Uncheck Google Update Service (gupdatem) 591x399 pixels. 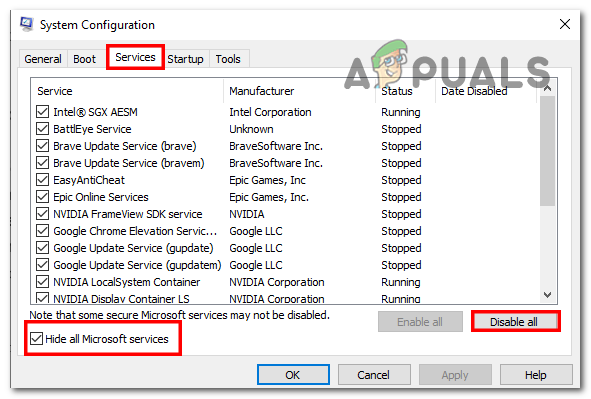43,265
